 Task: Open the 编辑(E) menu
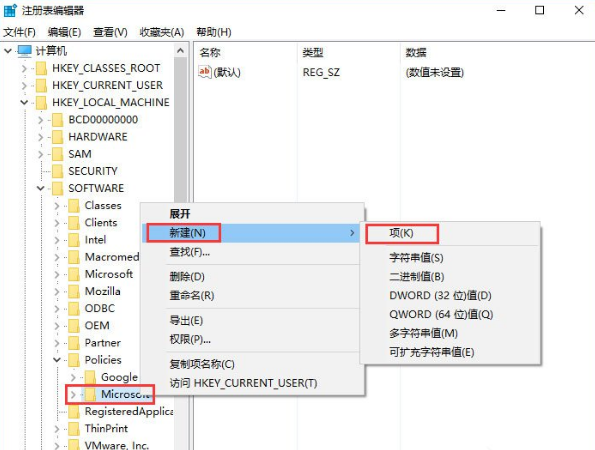(64, 32)
